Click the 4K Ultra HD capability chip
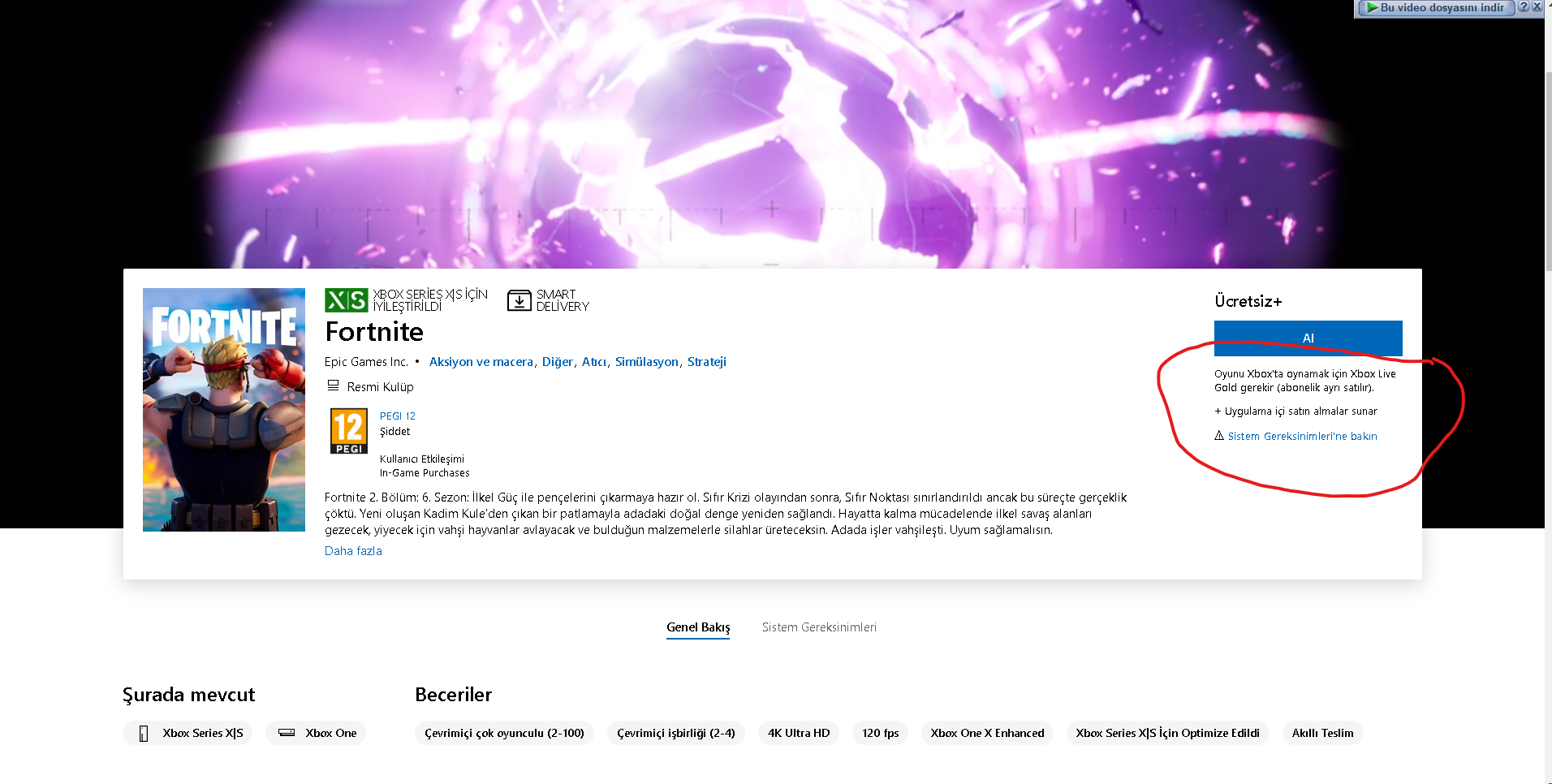Image resolution: width=1552 pixels, height=784 pixels. 799,733
